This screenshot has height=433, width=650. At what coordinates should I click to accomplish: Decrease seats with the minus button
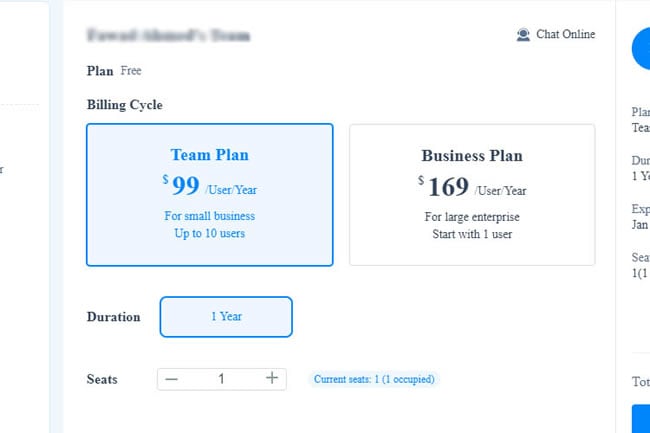pyautogui.click(x=172, y=379)
